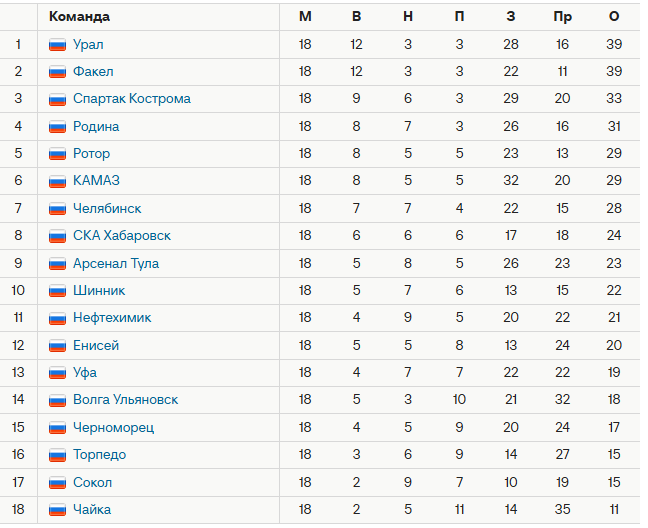Viewport: 648px width, 528px height.
Task: Open the Нефтехимик team link
Action: click(x=112, y=318)
